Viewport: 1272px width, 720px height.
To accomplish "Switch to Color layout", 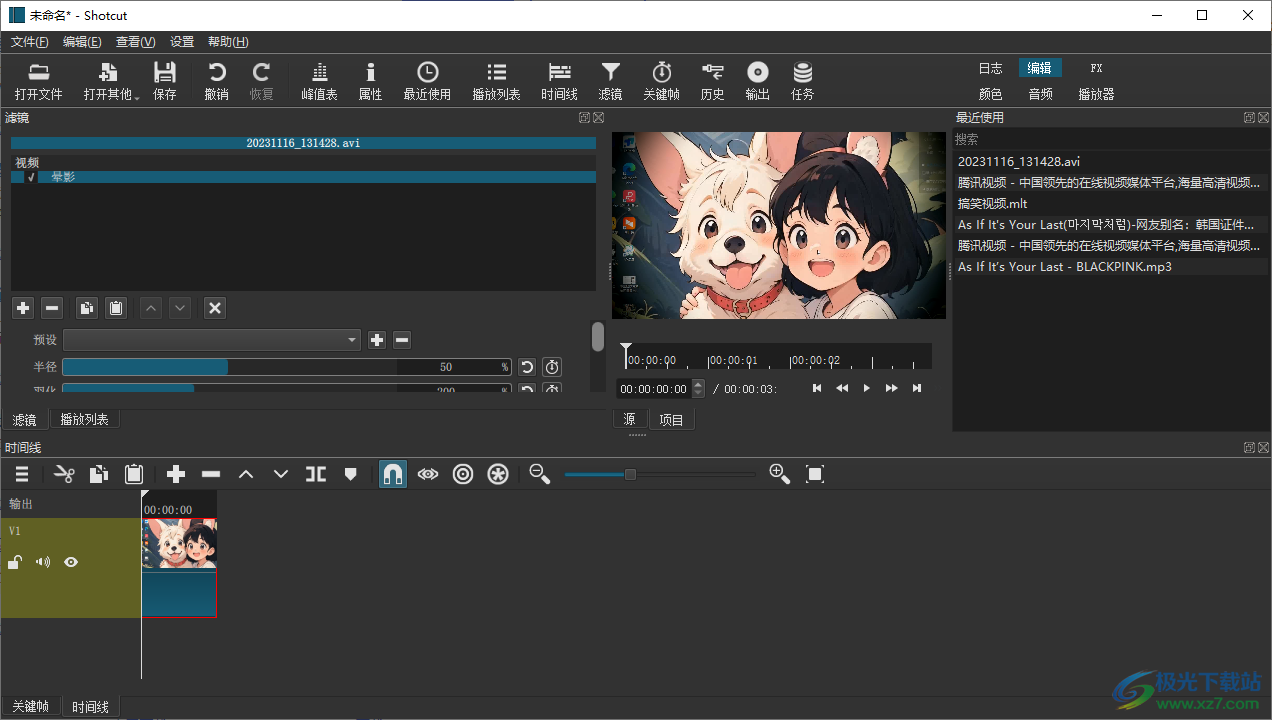I will [x=990, y=94].
